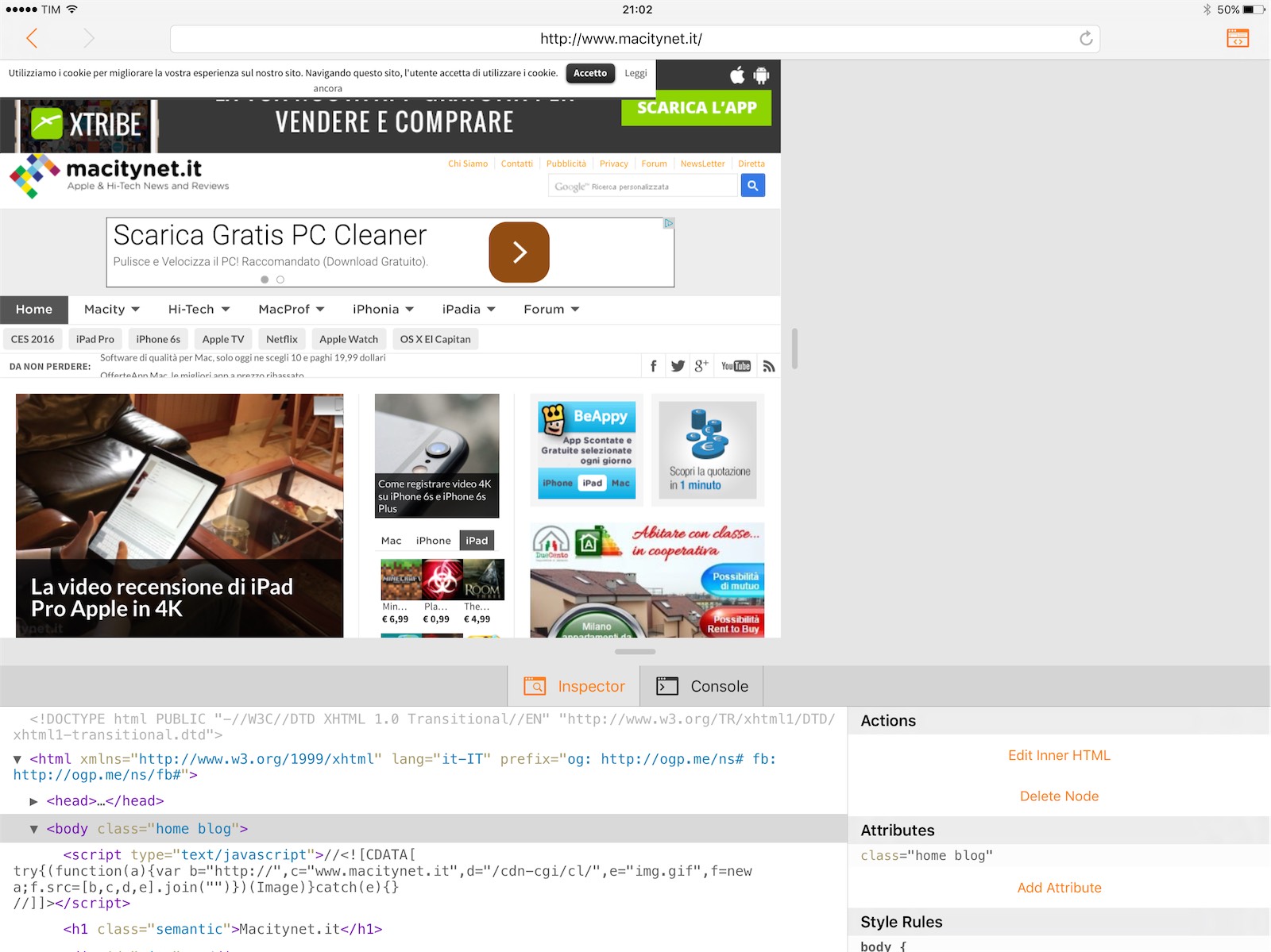Image resolution: width=1271 pixels, height=952 pixels.
Task: Open the iPad Pro tag
Action: pos(95,339)
